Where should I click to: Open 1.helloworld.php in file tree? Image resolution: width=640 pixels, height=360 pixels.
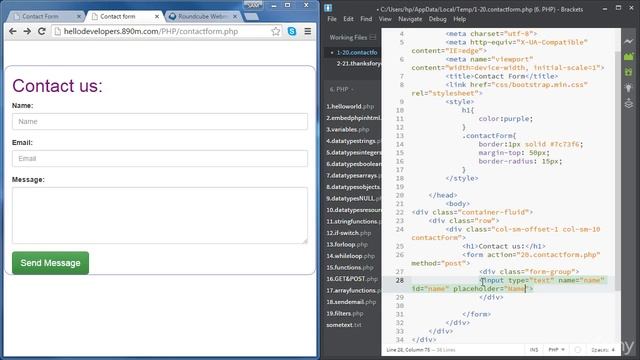350,107
